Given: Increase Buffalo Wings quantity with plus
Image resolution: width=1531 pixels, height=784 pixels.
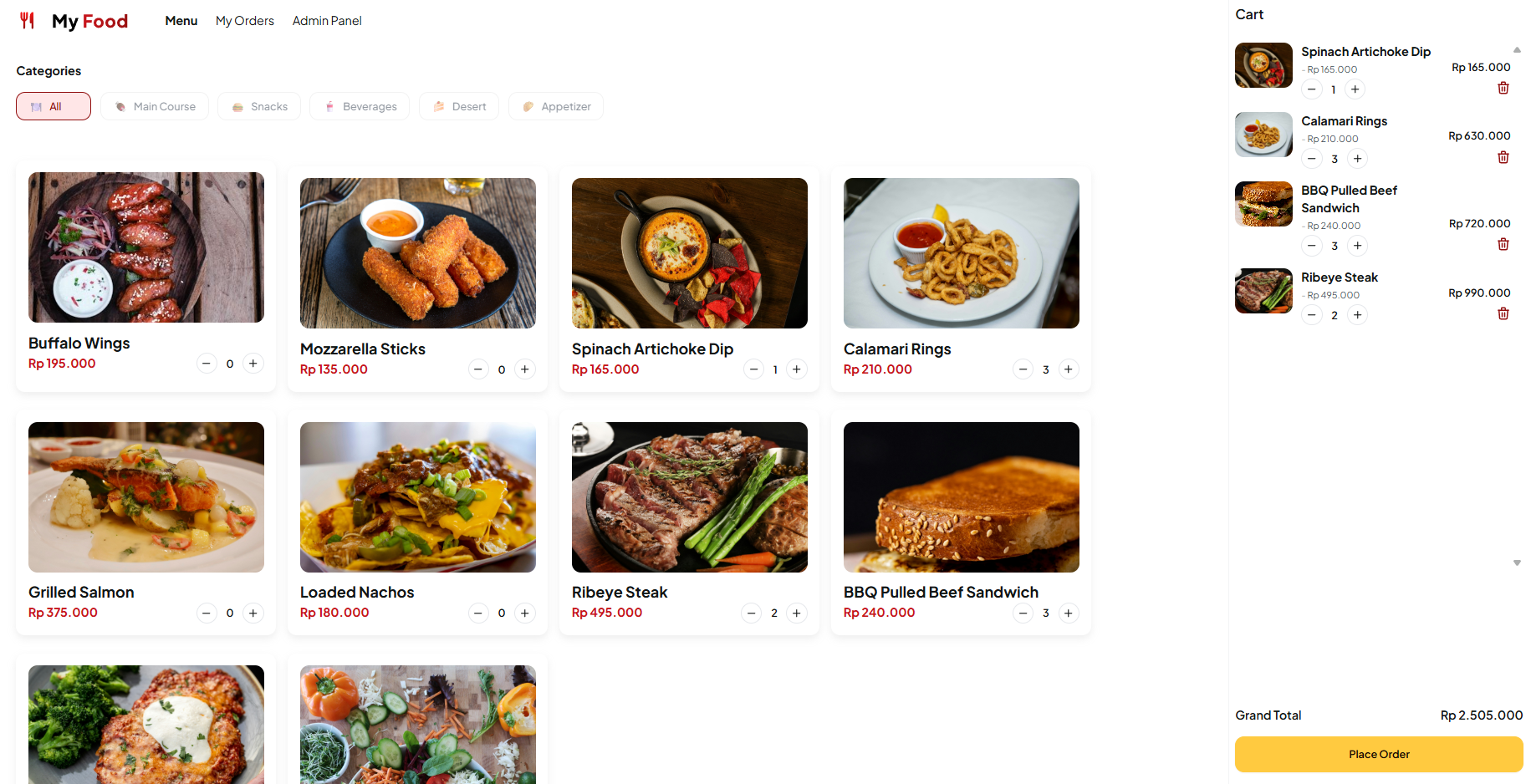Looking at the screenshot, I should (x=253, y=364).
